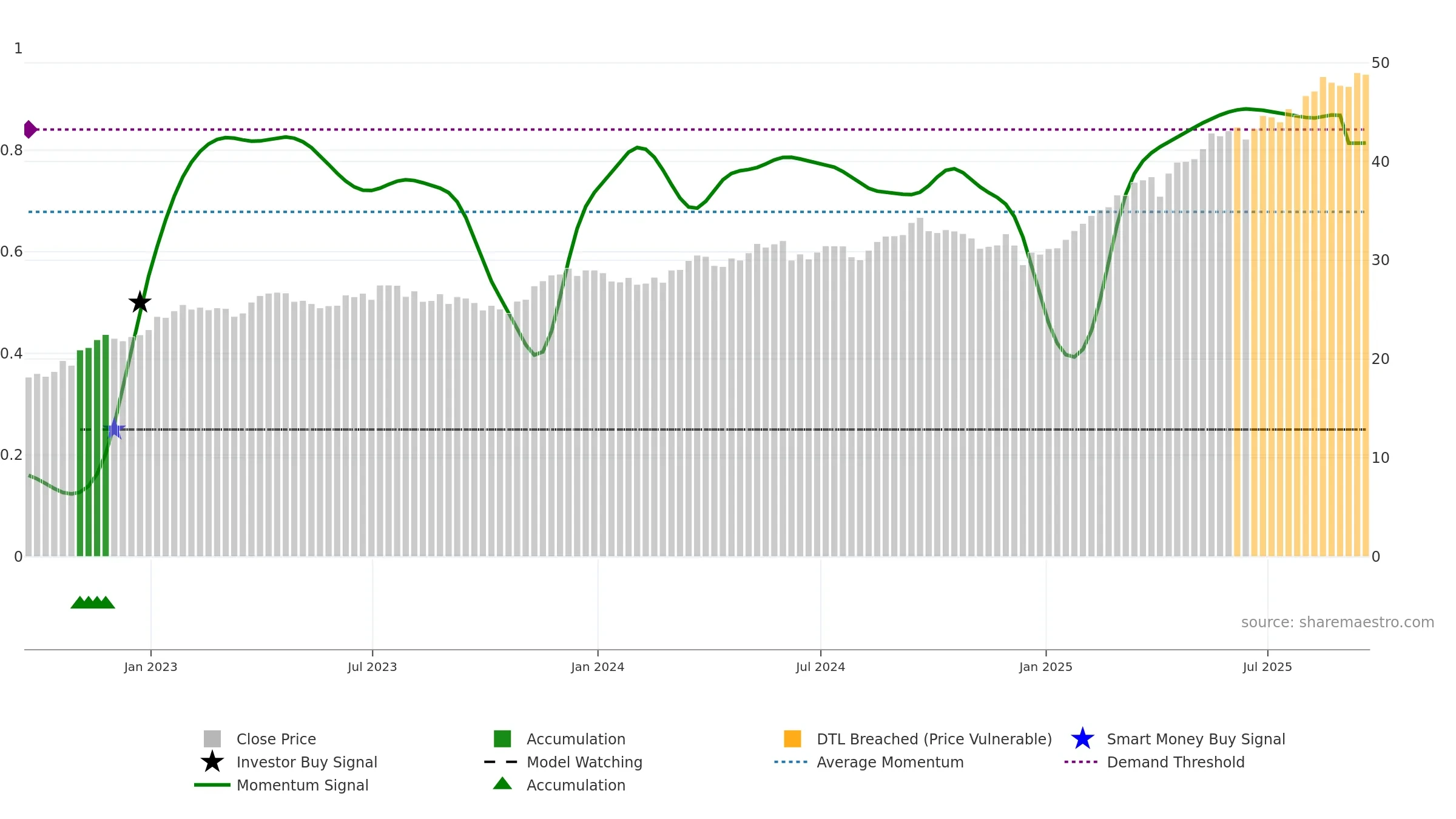Click the Jan 2023 axis label
The height and width of the screenshot is (819, 1456).
150,667
